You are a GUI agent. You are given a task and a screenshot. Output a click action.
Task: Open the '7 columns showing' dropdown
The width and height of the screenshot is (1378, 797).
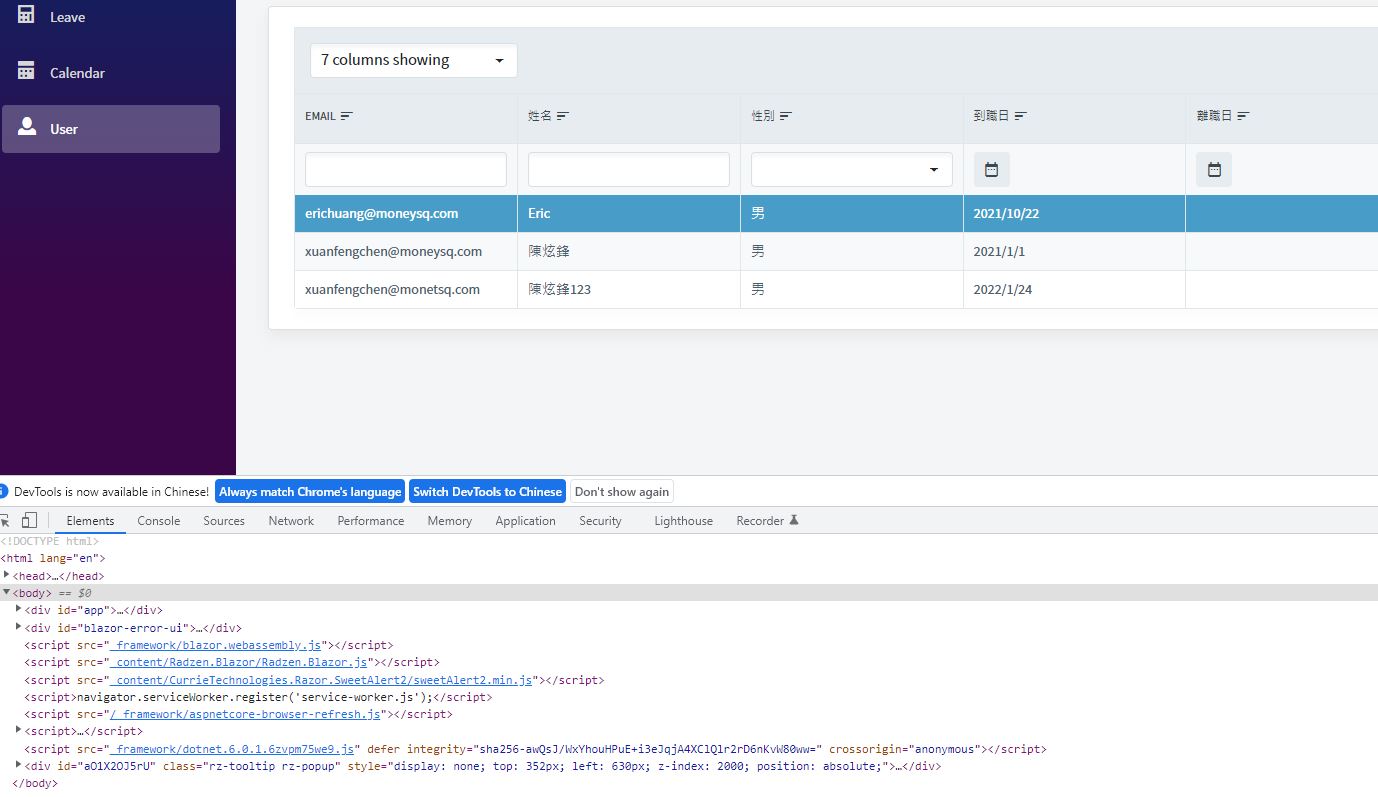click(x=413, y=60)
